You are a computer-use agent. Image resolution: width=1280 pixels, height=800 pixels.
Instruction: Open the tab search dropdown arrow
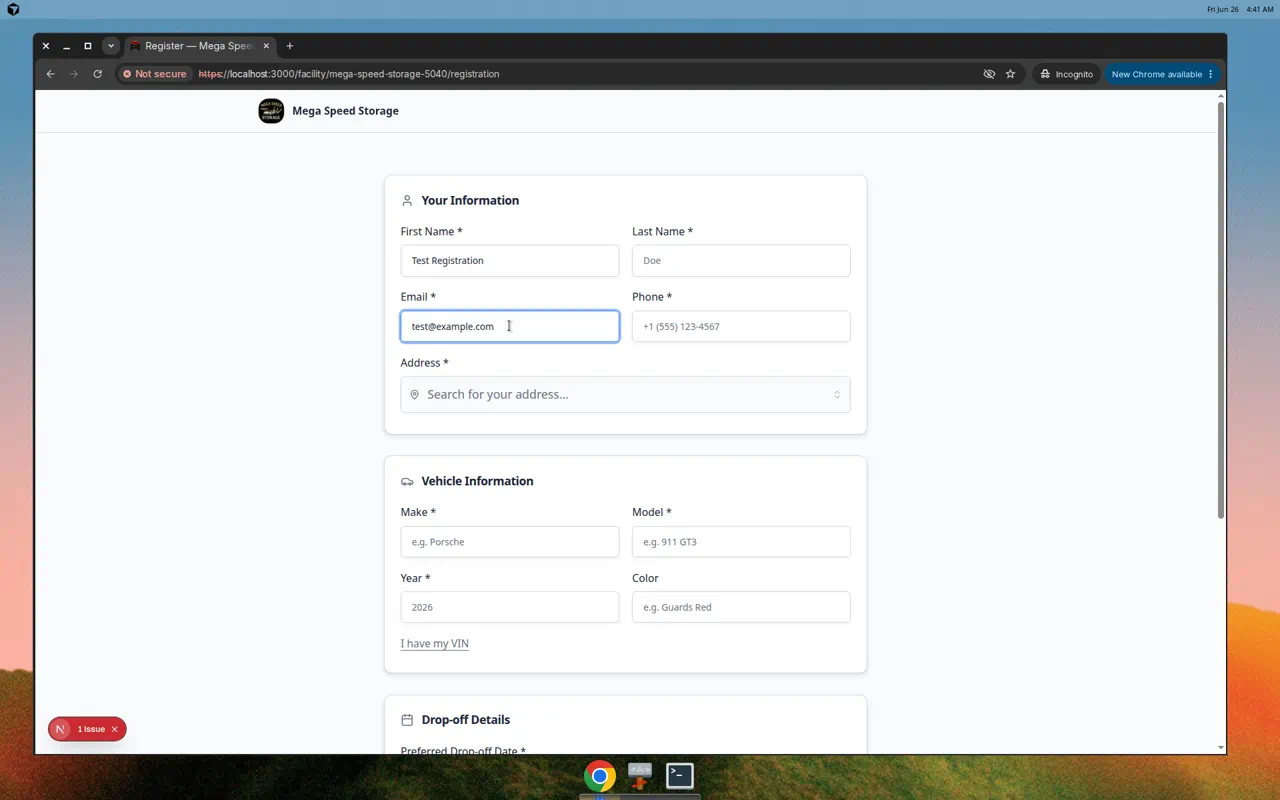pos(111,46)
